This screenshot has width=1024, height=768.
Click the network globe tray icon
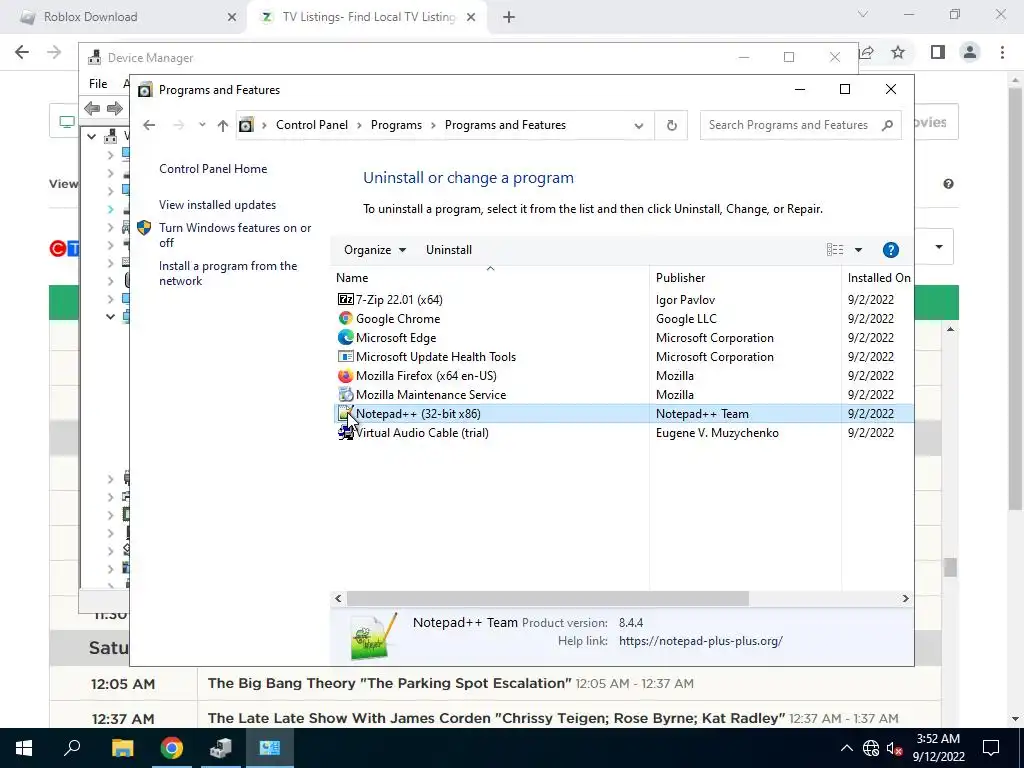click(x=871, y=748)
